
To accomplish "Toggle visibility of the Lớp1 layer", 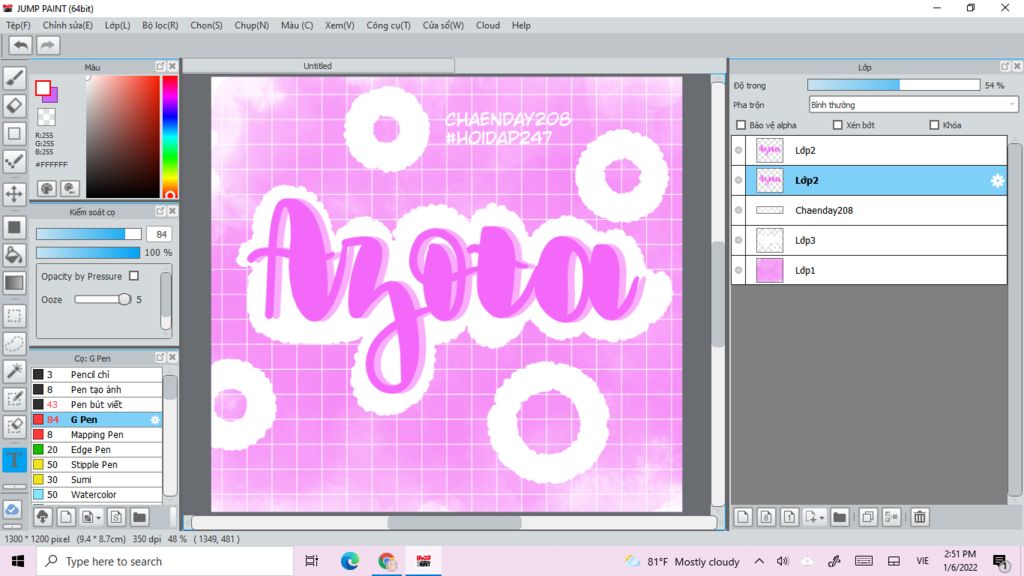I will click(x=739, y=270).
